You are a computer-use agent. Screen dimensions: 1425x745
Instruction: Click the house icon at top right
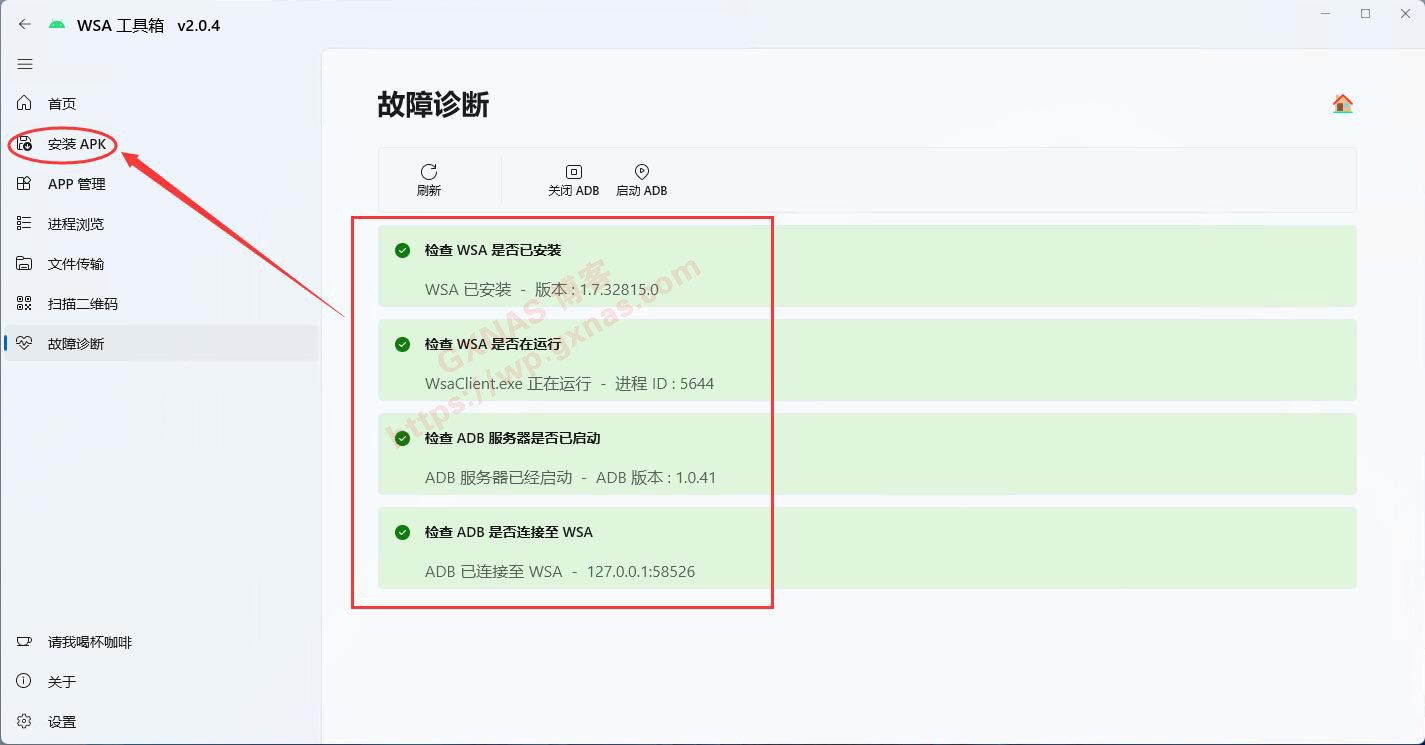[x=1342, y=104]
